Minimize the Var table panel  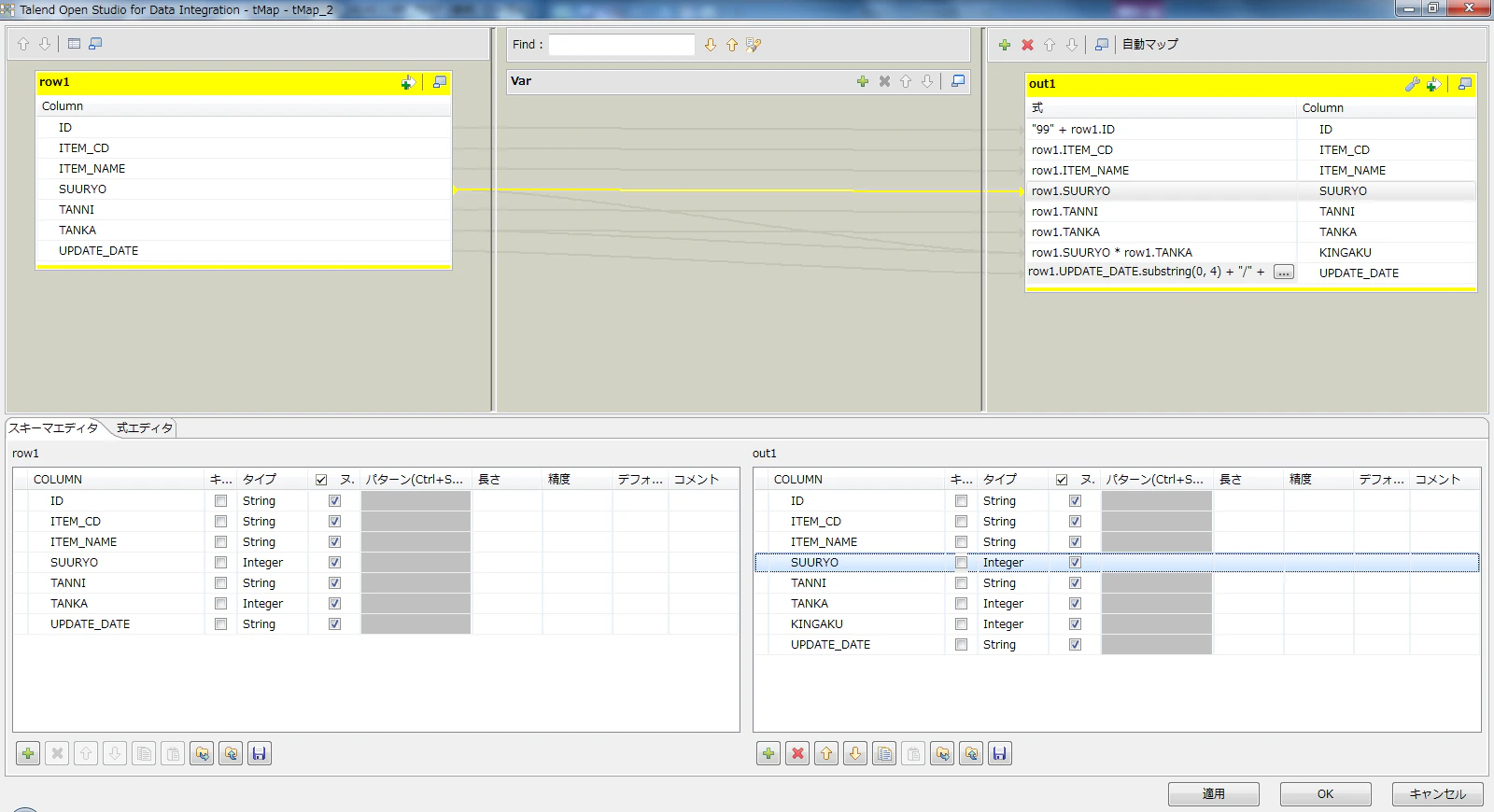click(958, 81)
